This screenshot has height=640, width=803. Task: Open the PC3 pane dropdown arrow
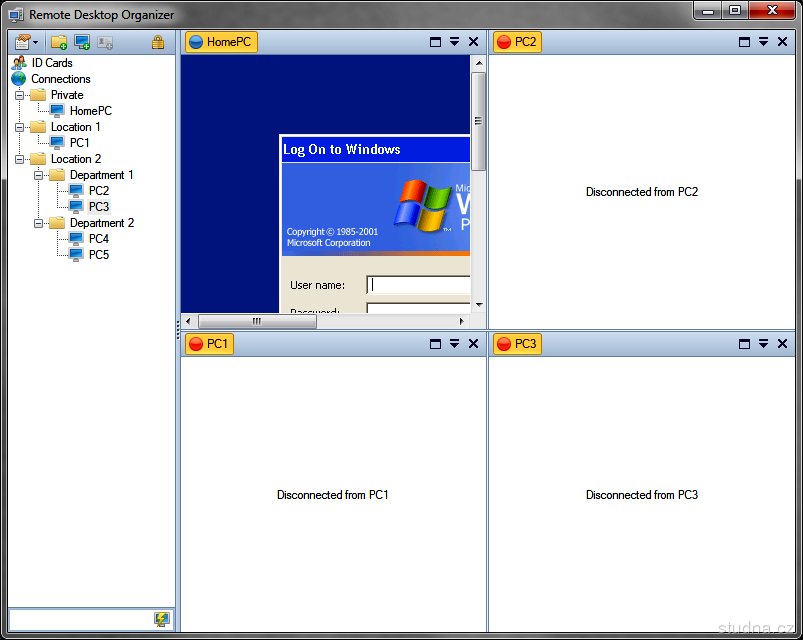764,344
